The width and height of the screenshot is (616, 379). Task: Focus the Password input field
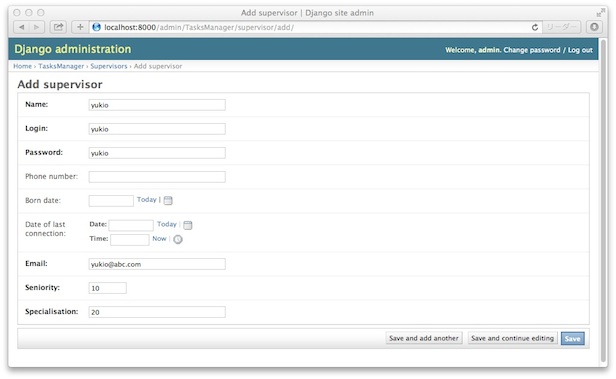click(x=157, y=153)
